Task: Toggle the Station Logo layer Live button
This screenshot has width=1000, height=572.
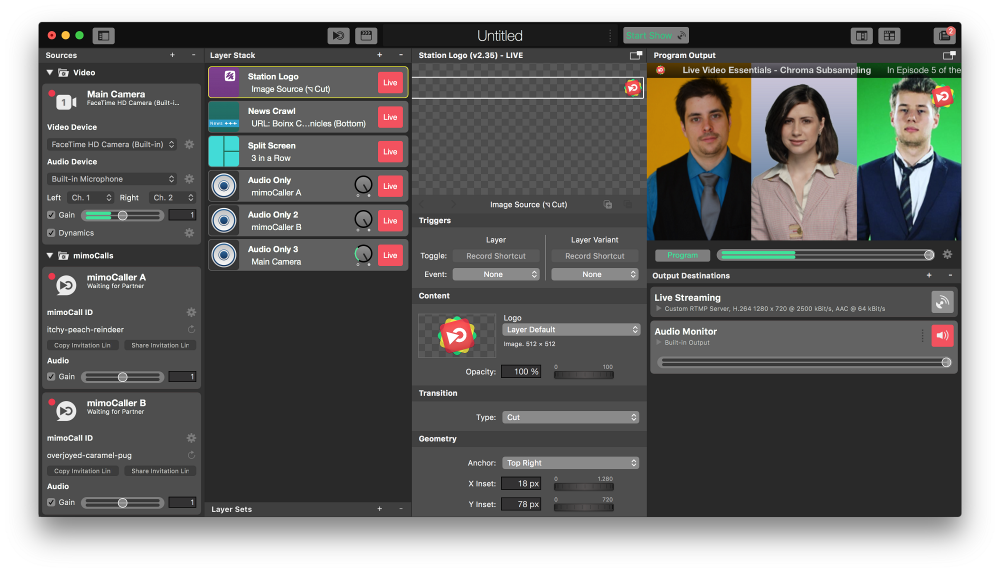Action: [390, 83]
